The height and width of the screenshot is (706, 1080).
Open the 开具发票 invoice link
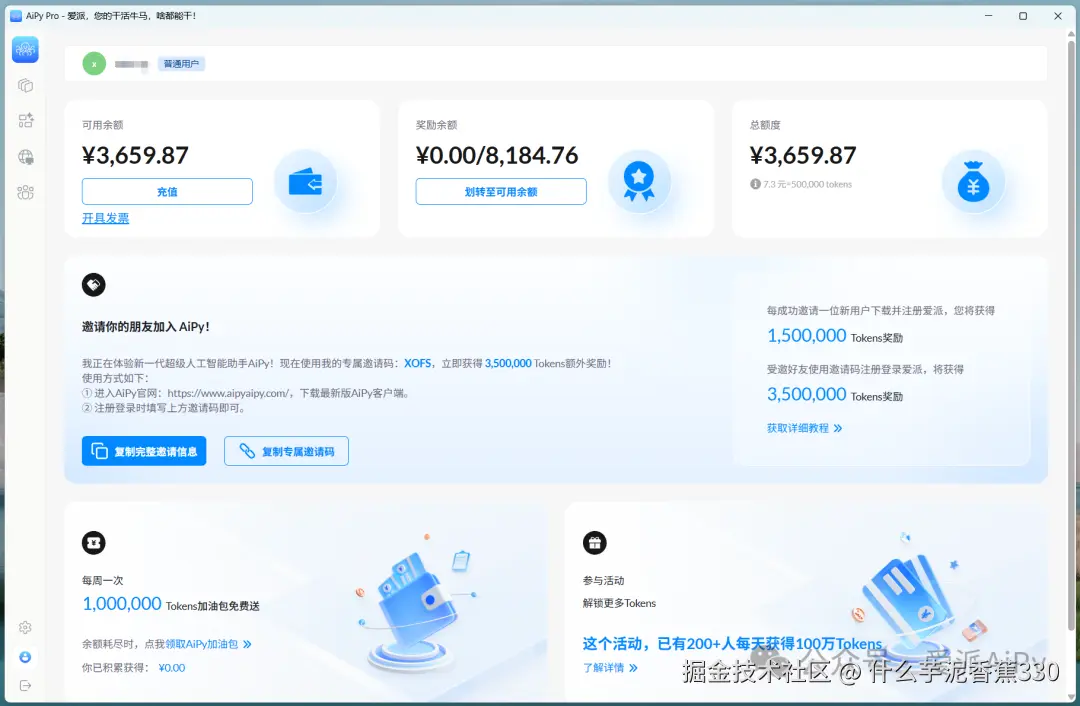pos(105,218)
